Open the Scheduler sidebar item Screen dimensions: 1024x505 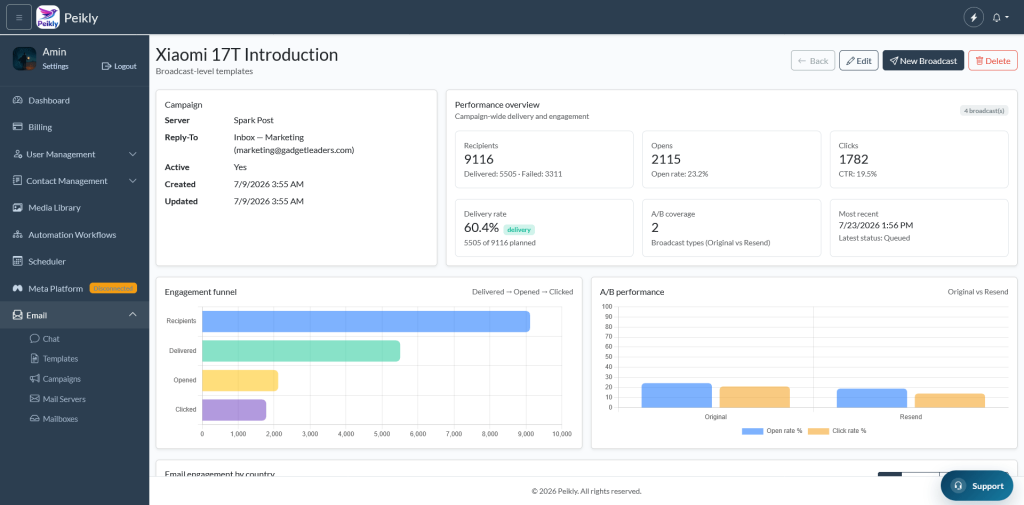(74, 261)
